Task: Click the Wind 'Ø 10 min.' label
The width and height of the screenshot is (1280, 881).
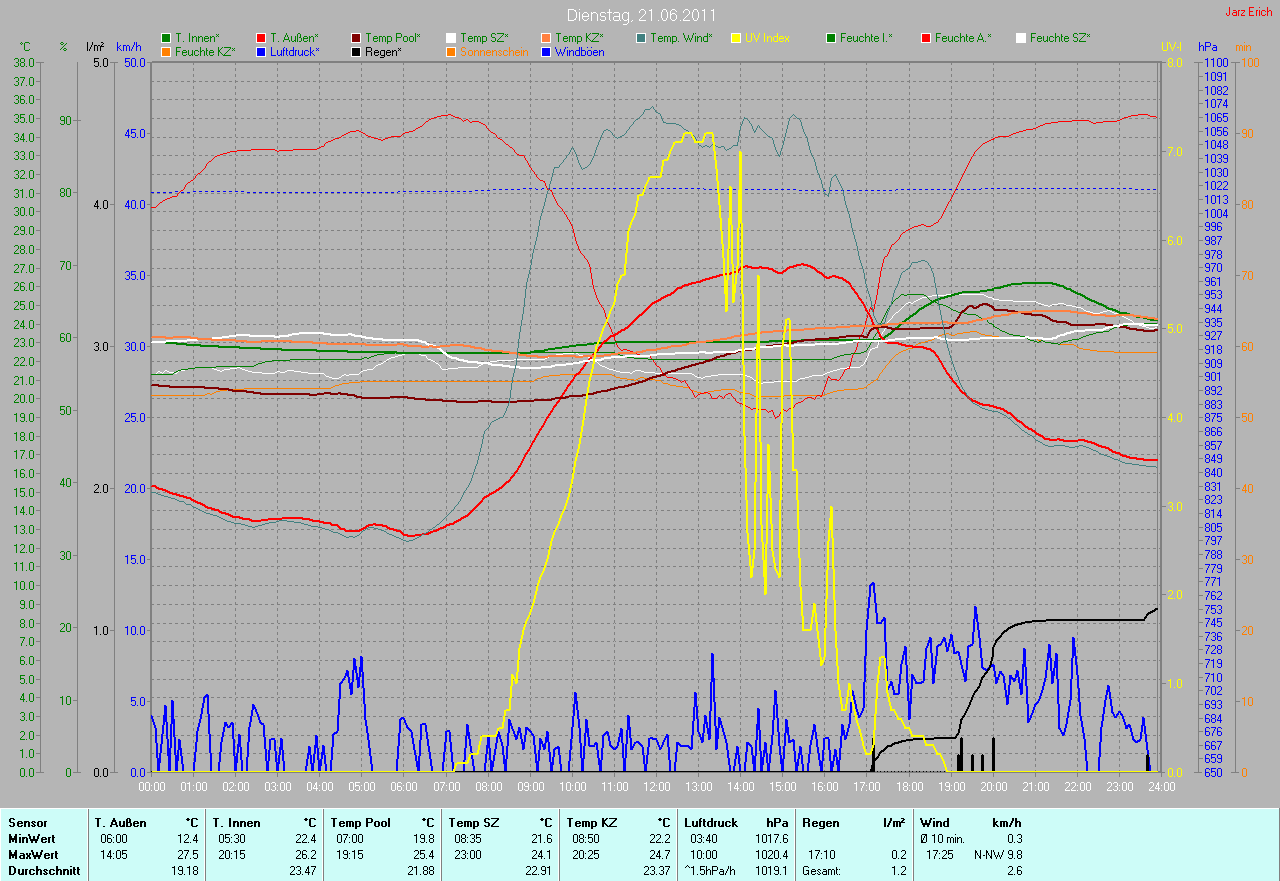Action: (x=943, y=839)
